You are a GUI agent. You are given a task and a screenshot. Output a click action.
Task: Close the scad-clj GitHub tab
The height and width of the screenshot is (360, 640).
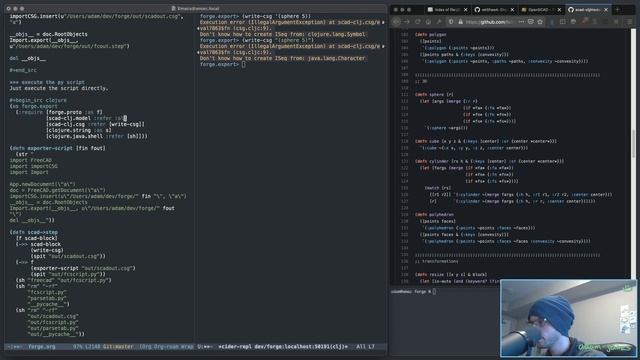click(606, 9)
